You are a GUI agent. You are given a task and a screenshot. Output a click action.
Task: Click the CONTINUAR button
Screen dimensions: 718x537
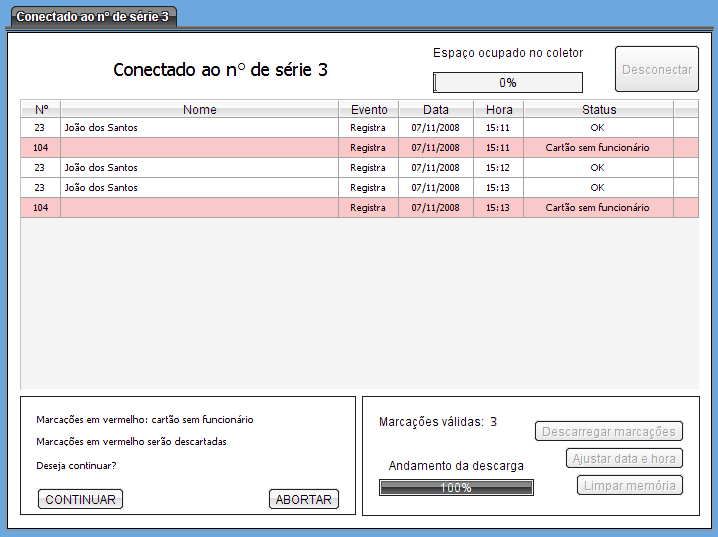tap(80, 499)
